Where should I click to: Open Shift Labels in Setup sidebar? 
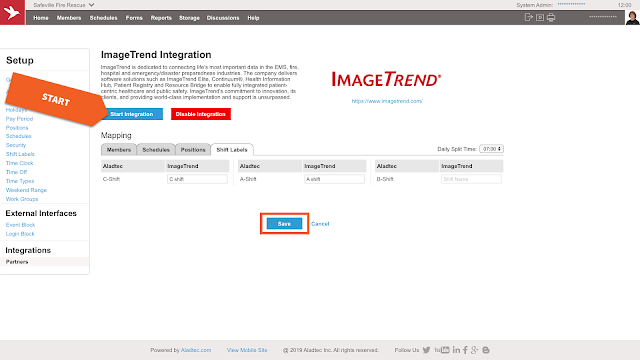tap(20, 154)
